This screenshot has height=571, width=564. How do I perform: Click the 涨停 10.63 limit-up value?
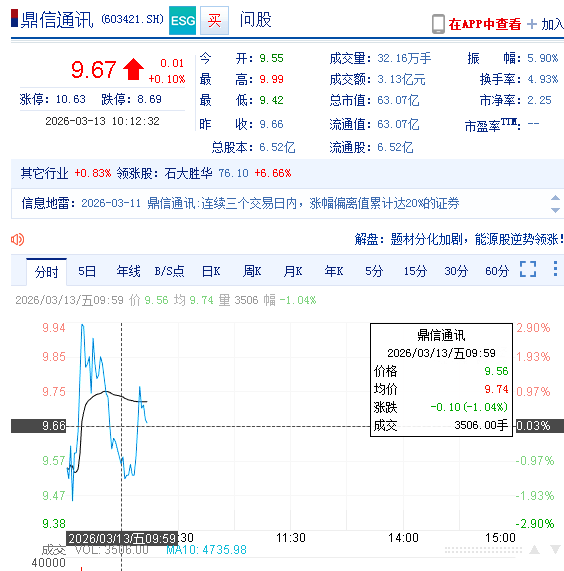pyautogui.click(x=71, y=99)
